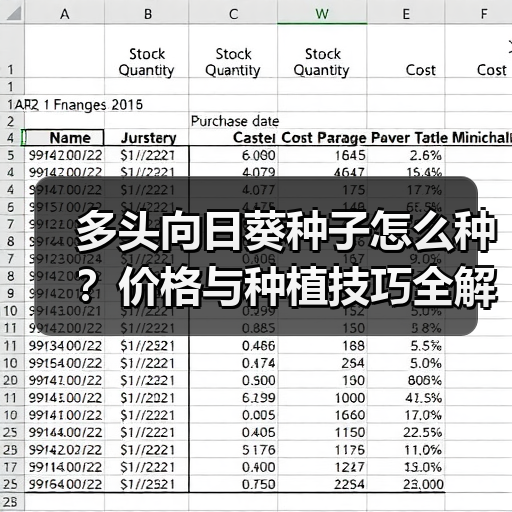Image resolution: width=512 pixels, height=512 pixels.
Task: Select the name cell 99164.00/22
Action: point(64,484)
